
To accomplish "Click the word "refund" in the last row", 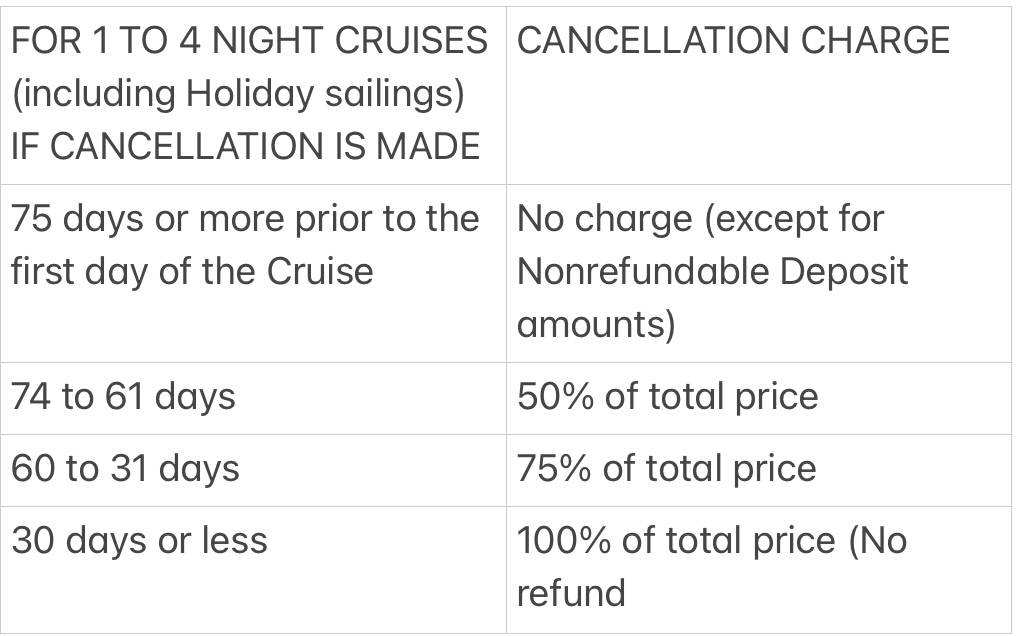I will tap(571, 592).
